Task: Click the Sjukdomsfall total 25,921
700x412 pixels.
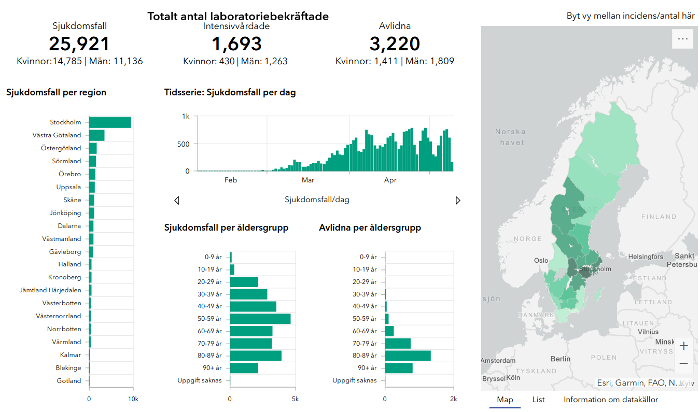Action: point(79,44)
